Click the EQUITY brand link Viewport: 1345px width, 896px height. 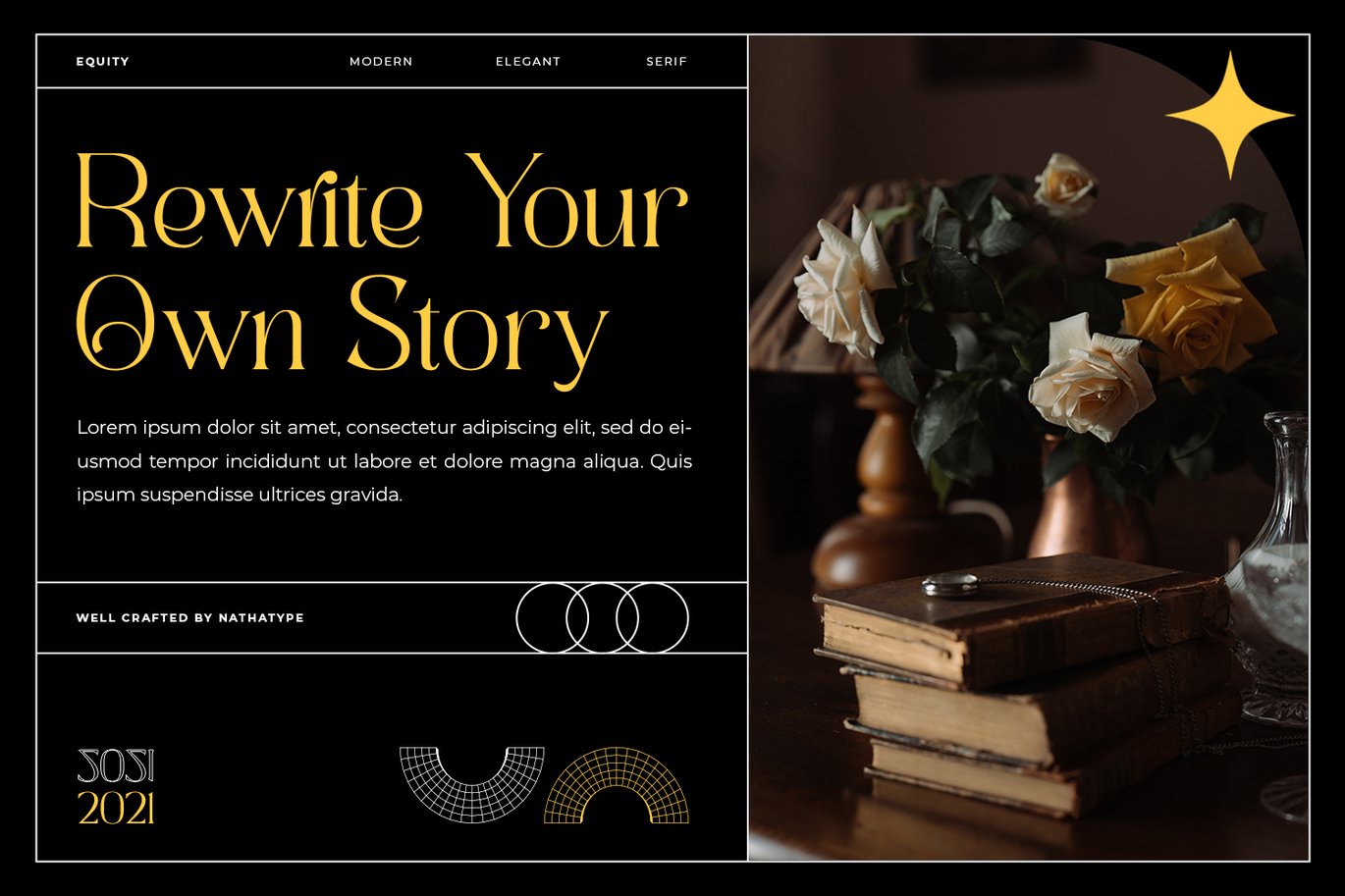click(102, 61)
